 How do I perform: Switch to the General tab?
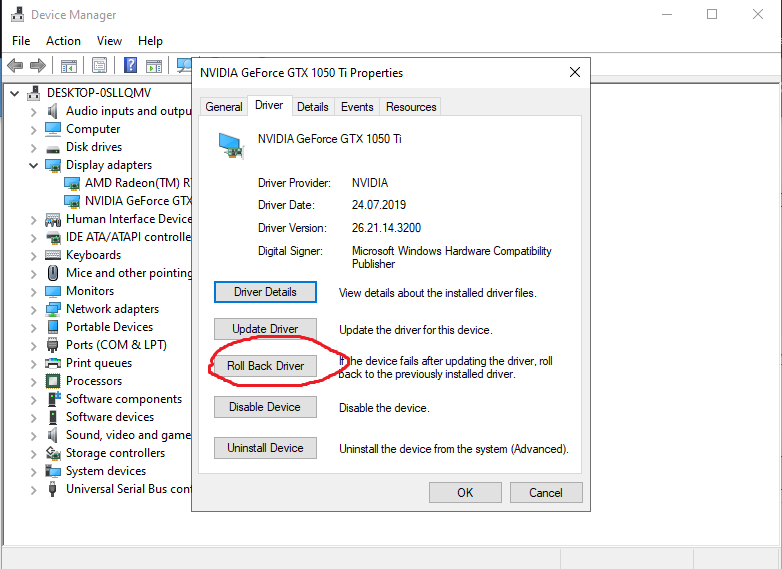tap(223, 107)
